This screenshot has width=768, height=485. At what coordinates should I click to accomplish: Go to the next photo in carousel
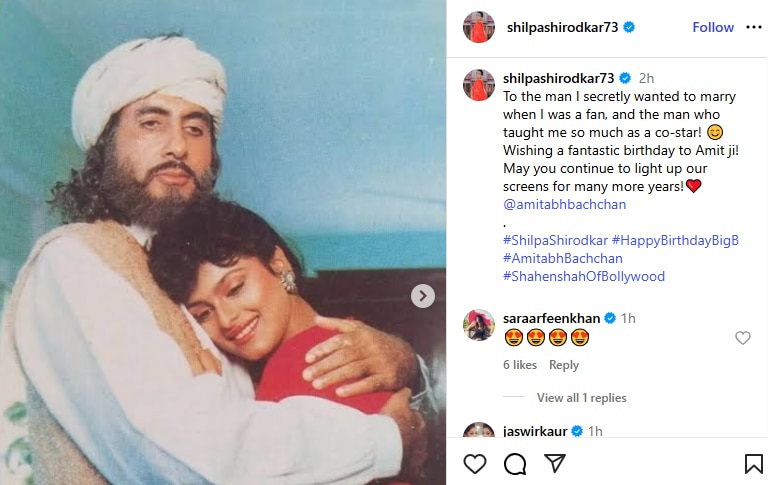point(423,296)
